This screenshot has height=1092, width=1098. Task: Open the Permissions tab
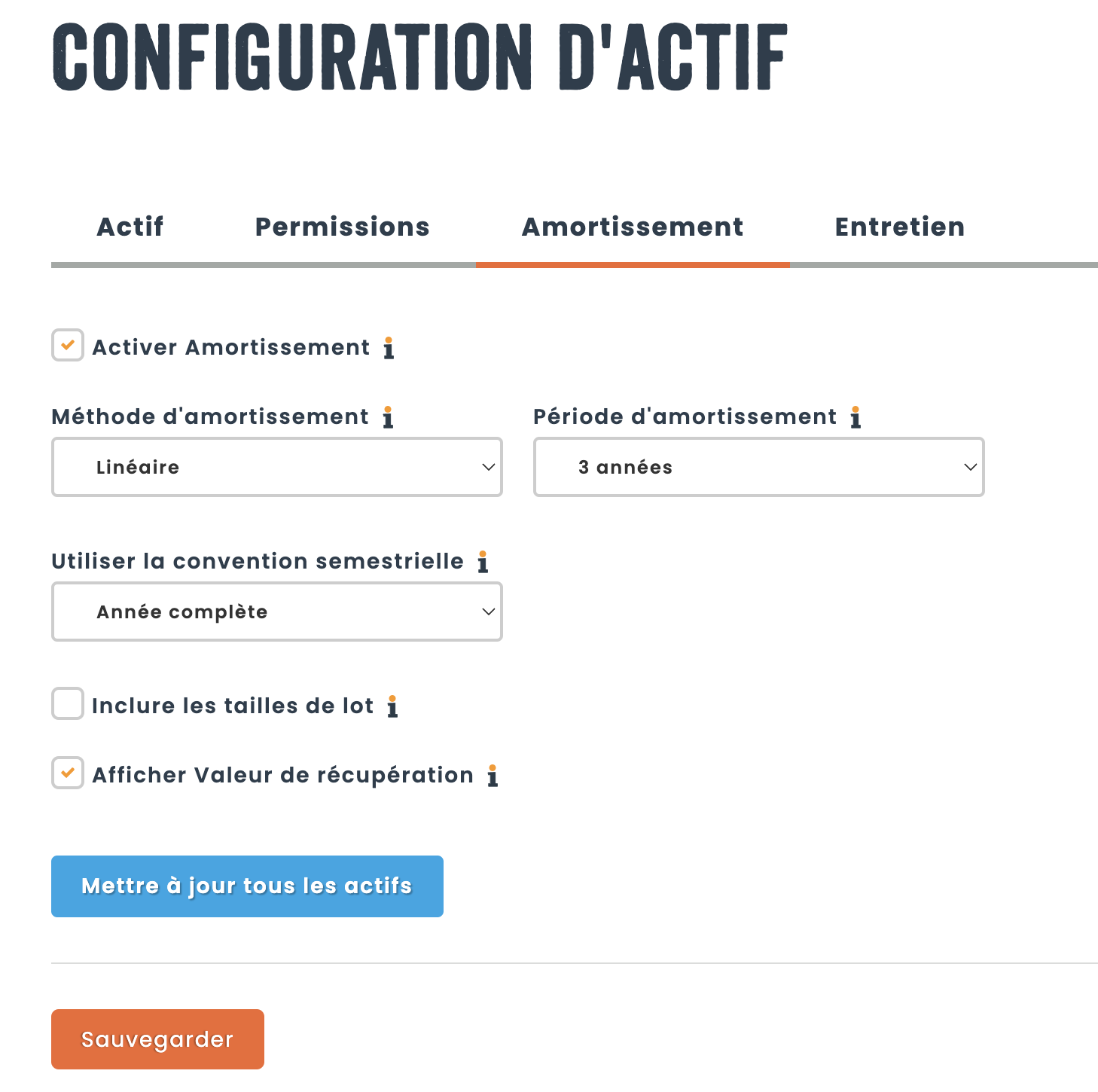tap(343, 227)
